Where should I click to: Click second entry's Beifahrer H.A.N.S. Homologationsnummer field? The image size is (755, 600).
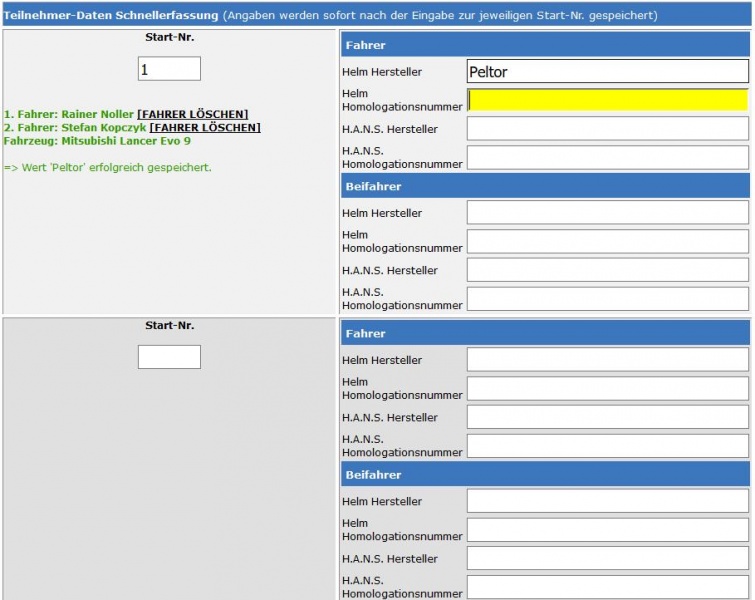[607, 587]
